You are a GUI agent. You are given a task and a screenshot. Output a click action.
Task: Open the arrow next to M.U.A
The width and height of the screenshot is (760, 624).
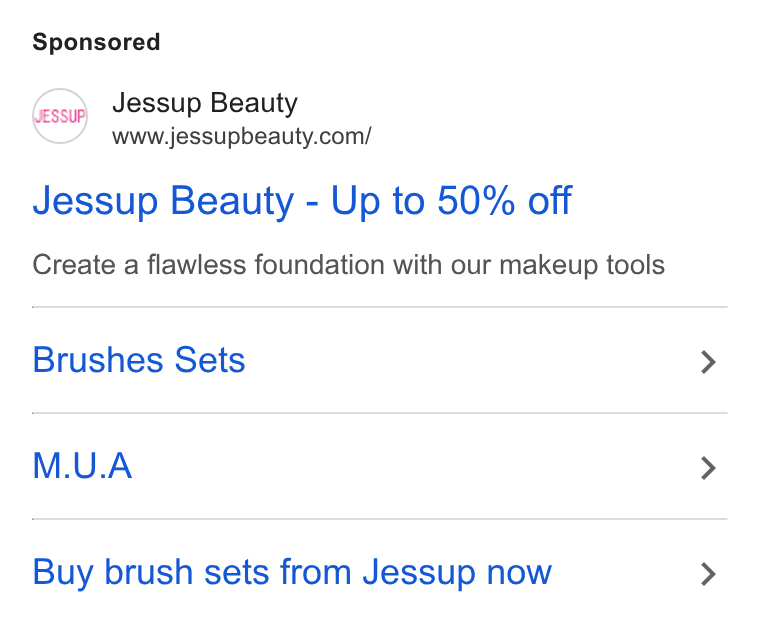click(709, 468)
